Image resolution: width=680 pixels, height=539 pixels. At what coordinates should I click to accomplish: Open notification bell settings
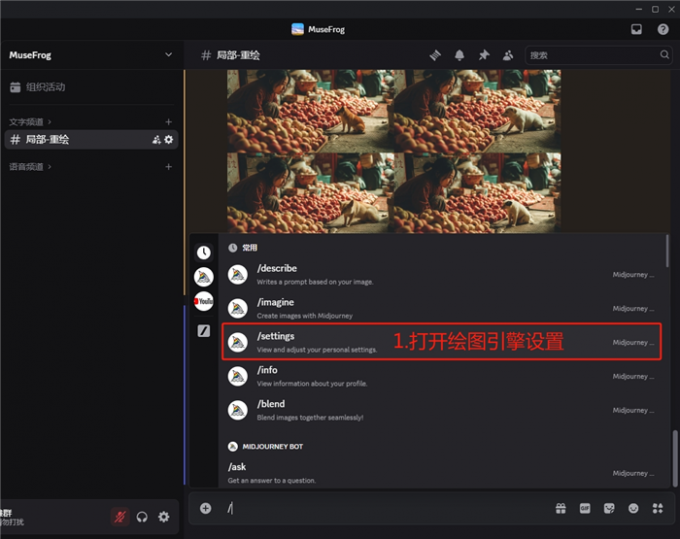coord(459,55)
